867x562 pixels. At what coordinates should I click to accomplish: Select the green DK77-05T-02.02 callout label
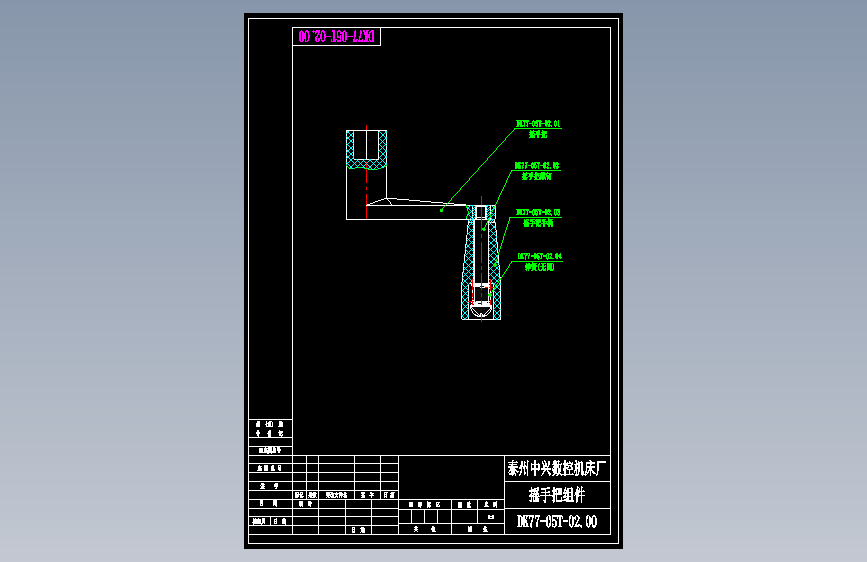(x=537, y=166)
